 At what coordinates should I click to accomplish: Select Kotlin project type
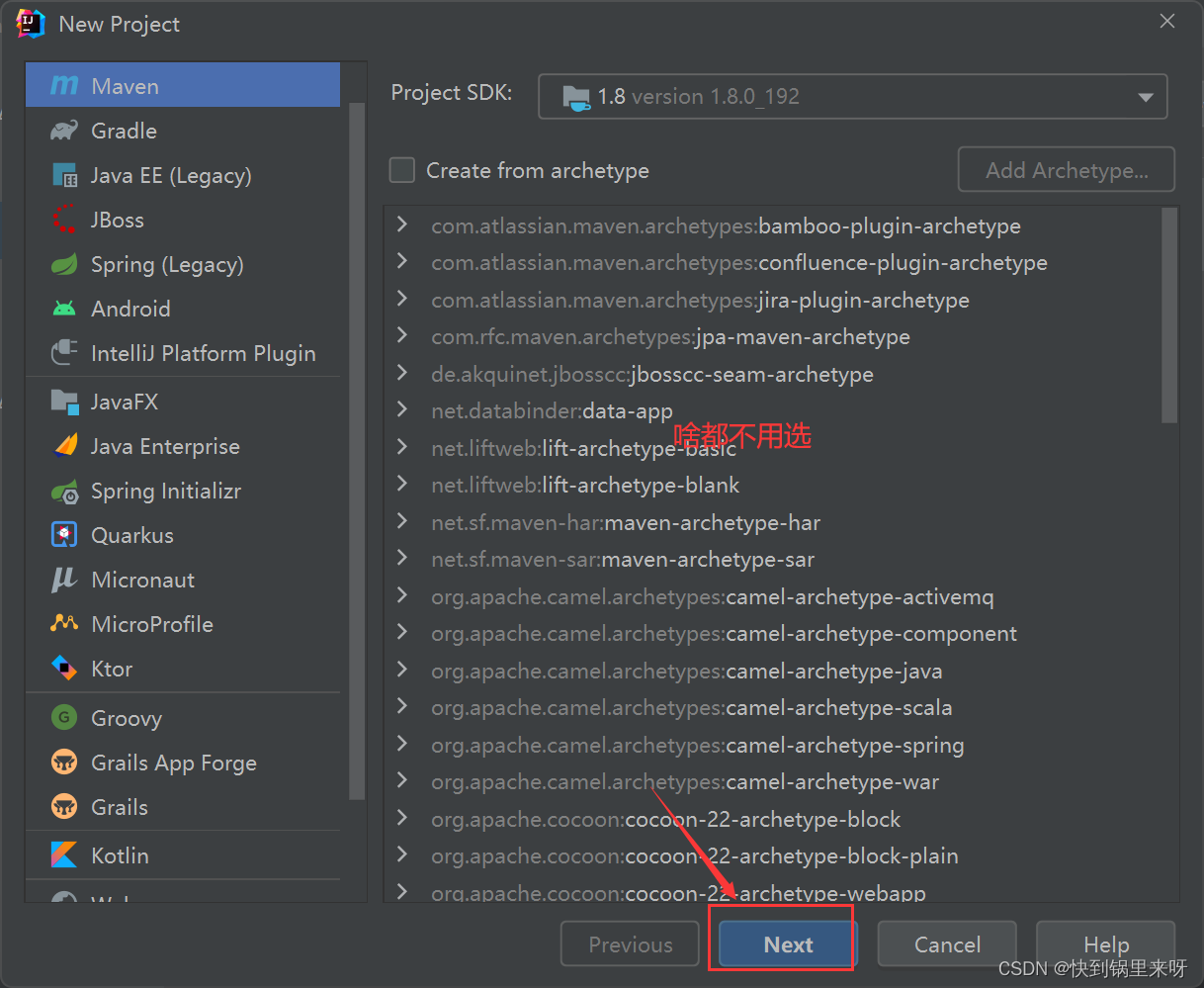tap(183, 855)
